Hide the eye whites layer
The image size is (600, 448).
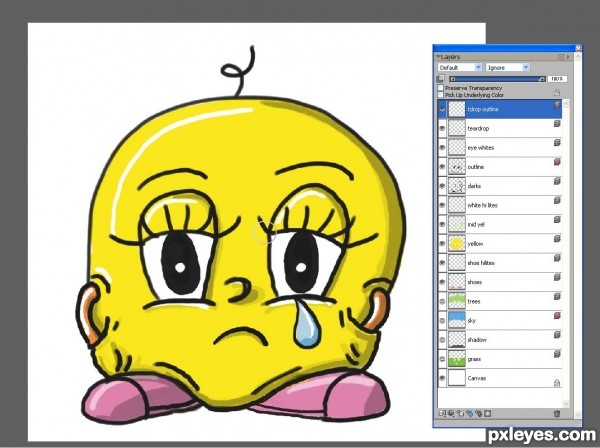[442, 147]
